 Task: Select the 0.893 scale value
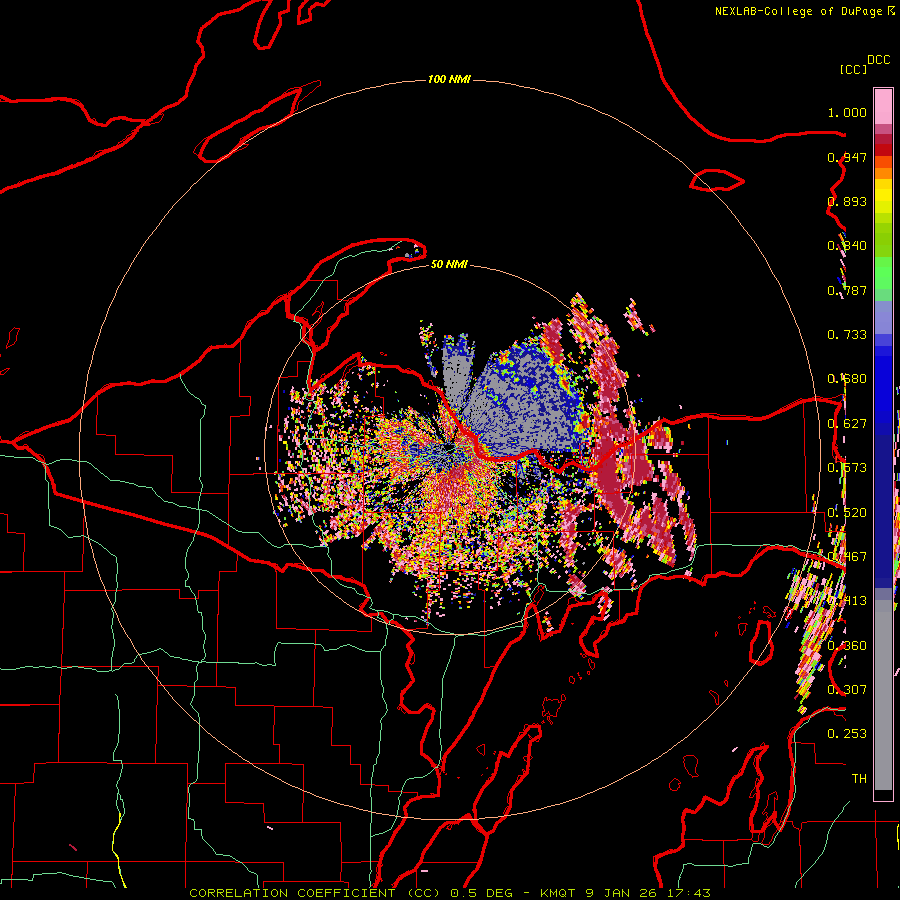point(847,201)
